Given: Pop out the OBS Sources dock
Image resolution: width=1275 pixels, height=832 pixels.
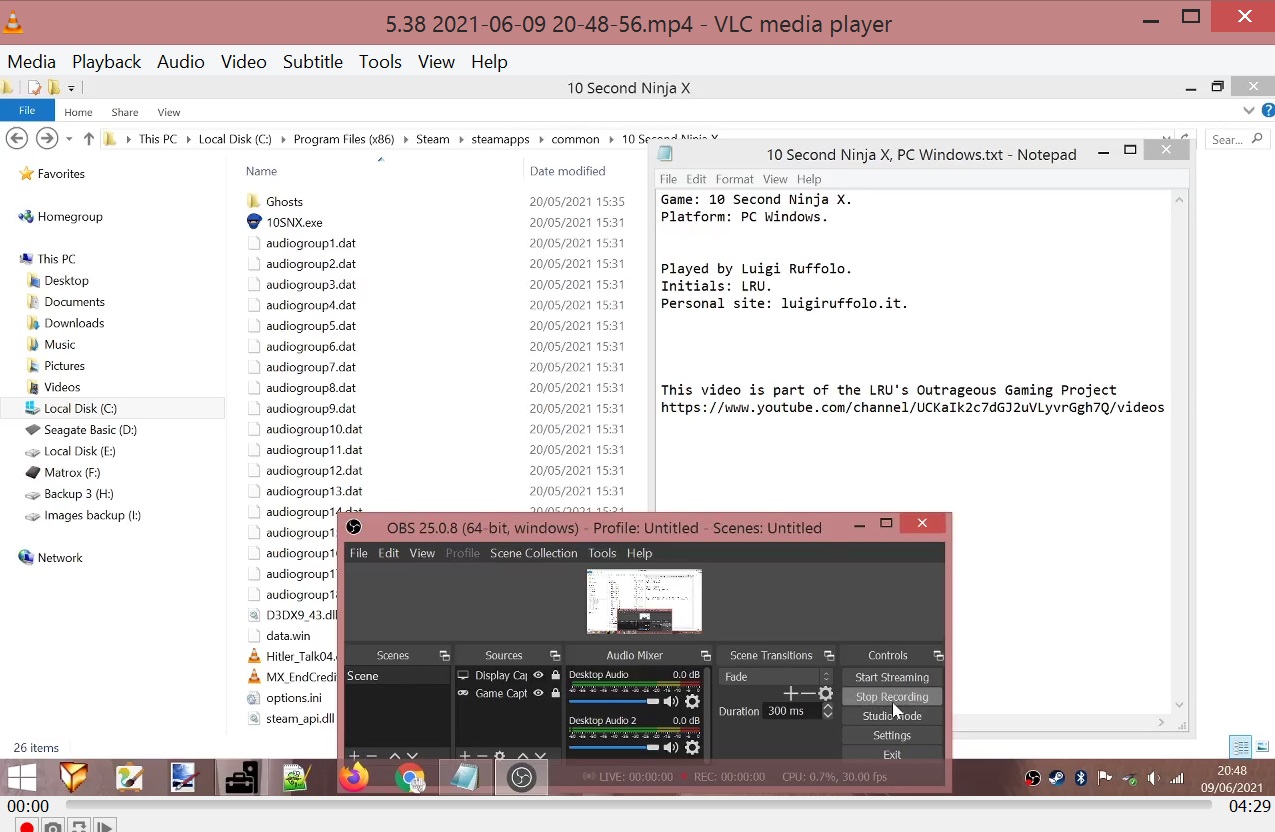Looking at the screenshot, I should click(555, 655).
